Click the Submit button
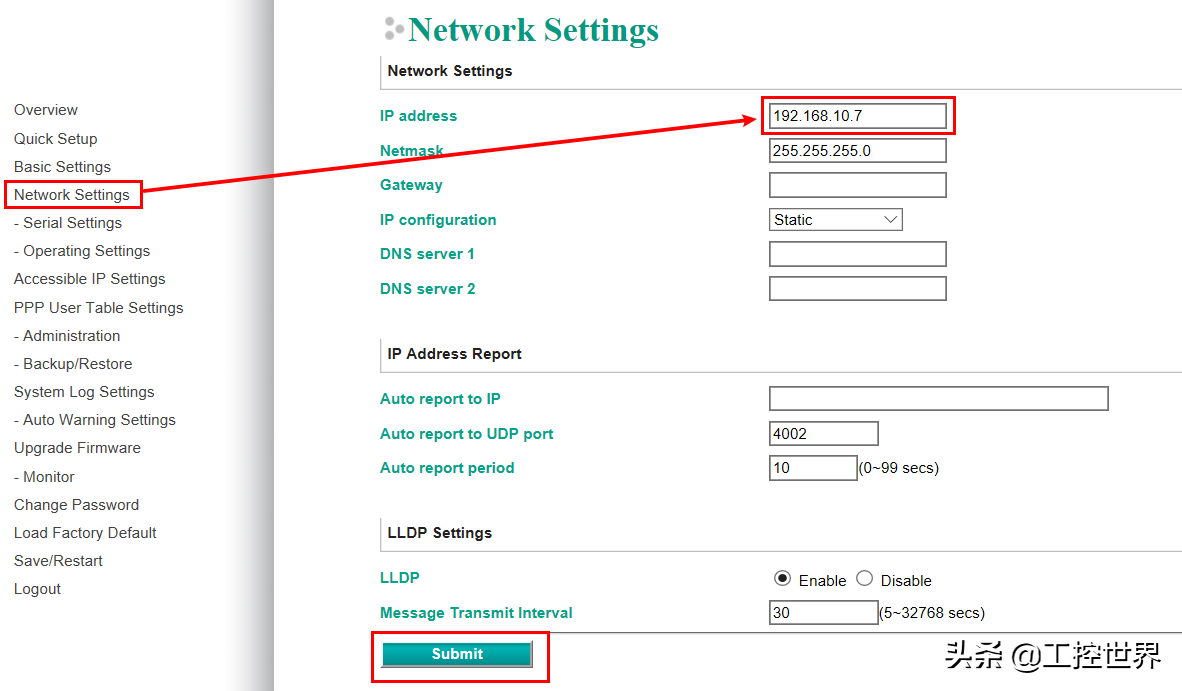 pos(457,654)
